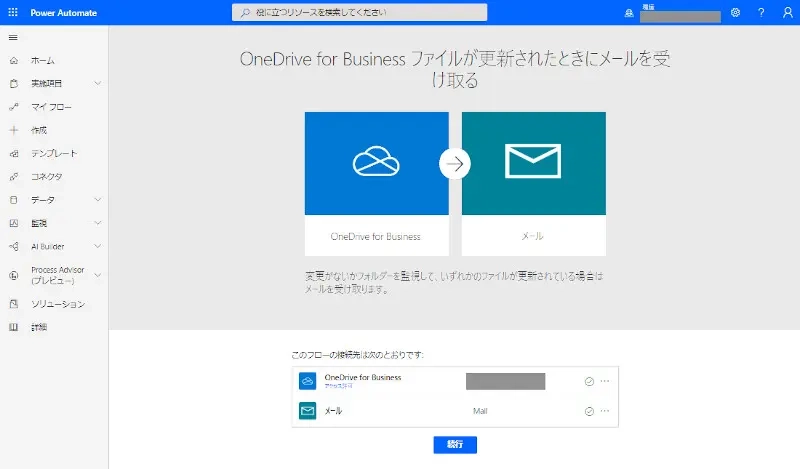
Task: Expand the Process Advisor chevron
Action: coord(97,275)
